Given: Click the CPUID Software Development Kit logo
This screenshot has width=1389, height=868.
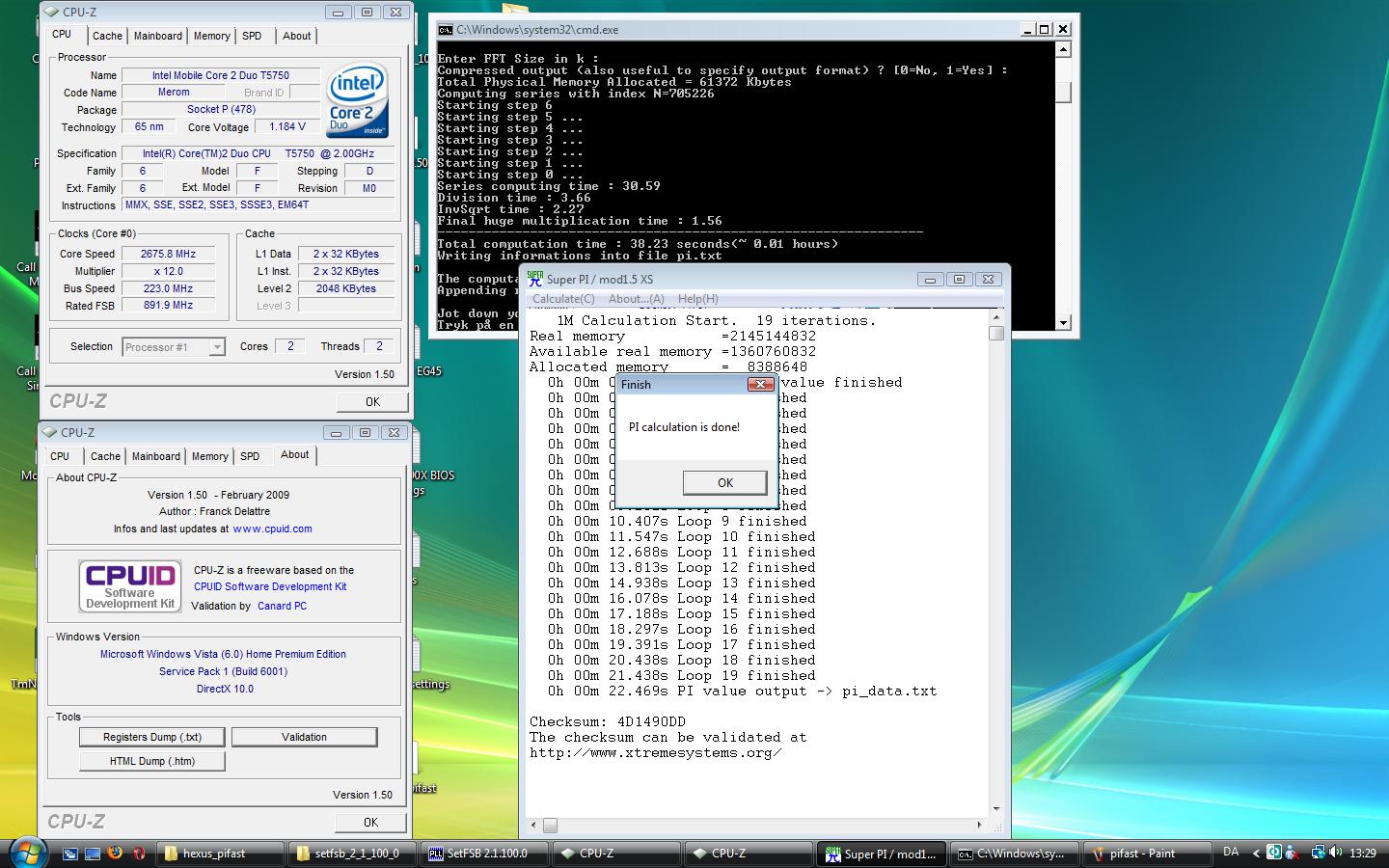Looking at the screenshot, I should 130,586.
